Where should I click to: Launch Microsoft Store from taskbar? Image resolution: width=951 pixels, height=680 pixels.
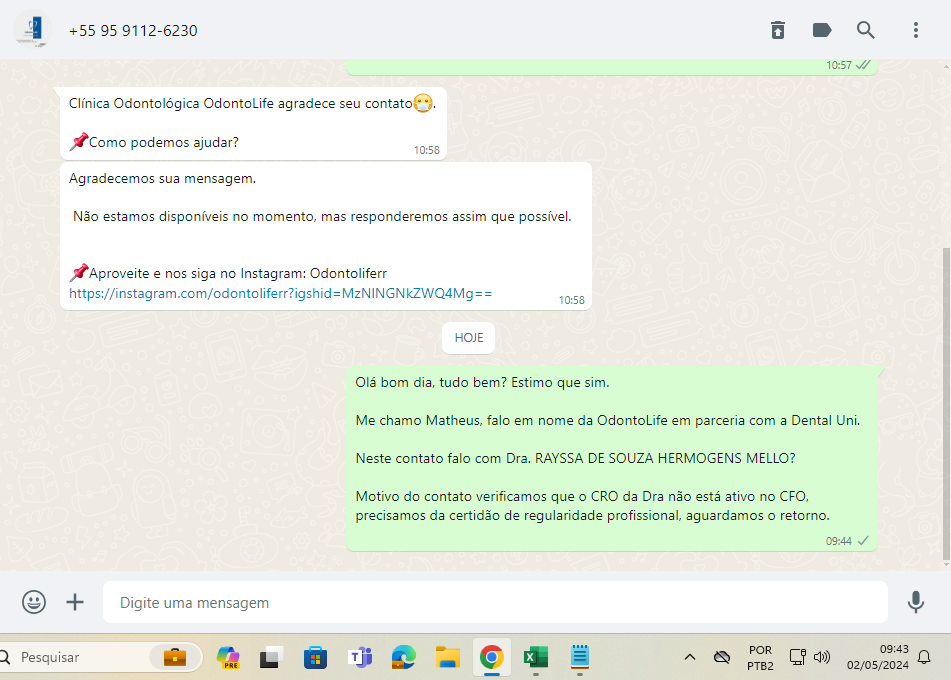[315, 657]
